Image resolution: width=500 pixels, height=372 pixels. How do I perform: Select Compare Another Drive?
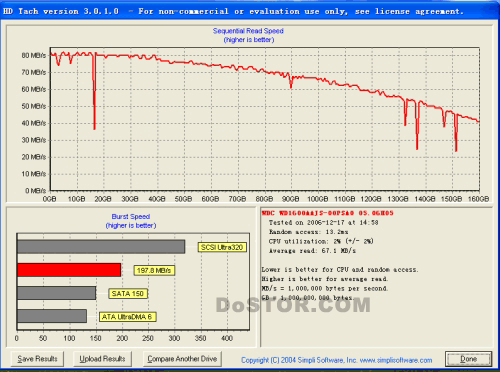click(x=182, y=359)
